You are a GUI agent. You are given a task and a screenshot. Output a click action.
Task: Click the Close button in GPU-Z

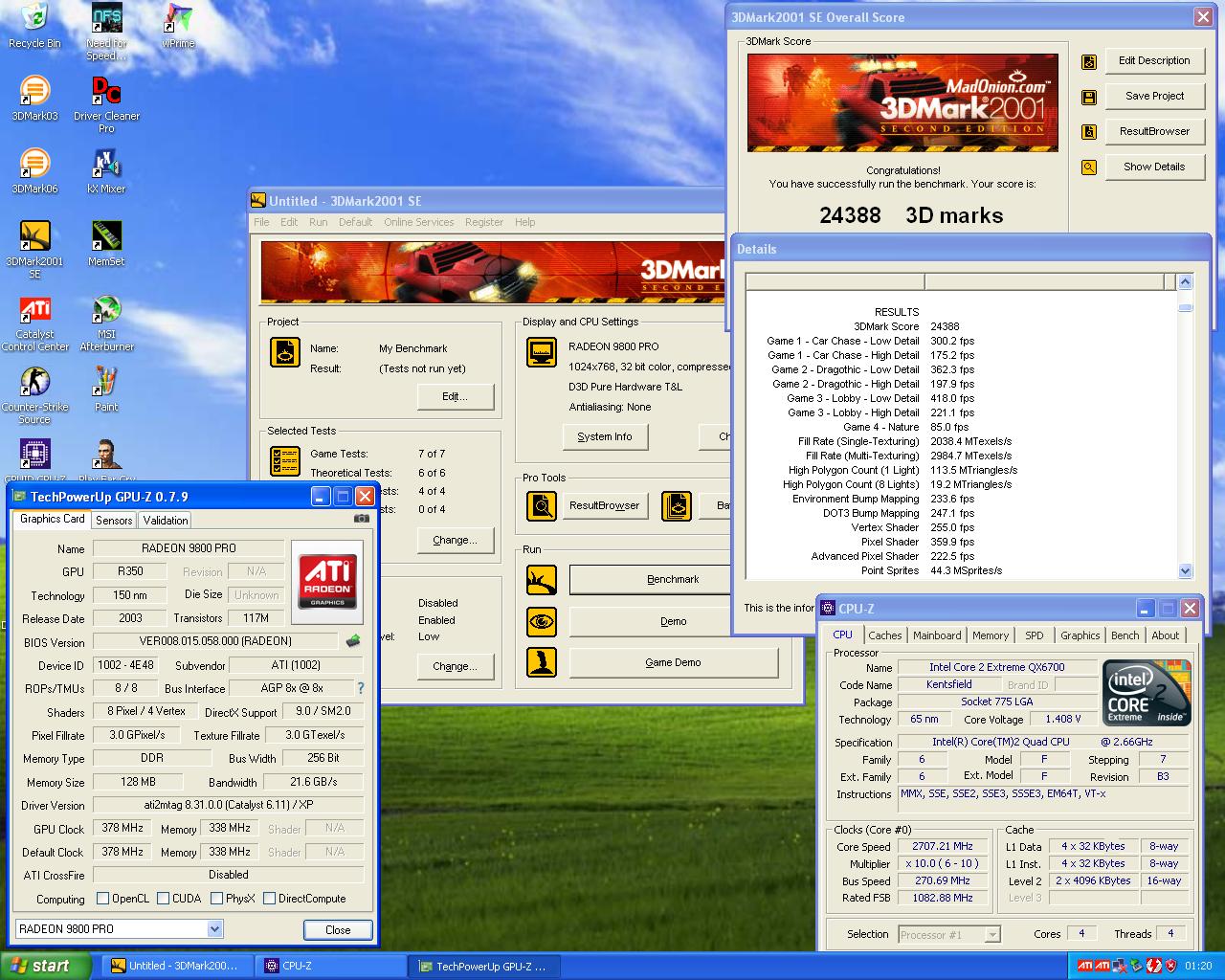[x=338, y=929]
